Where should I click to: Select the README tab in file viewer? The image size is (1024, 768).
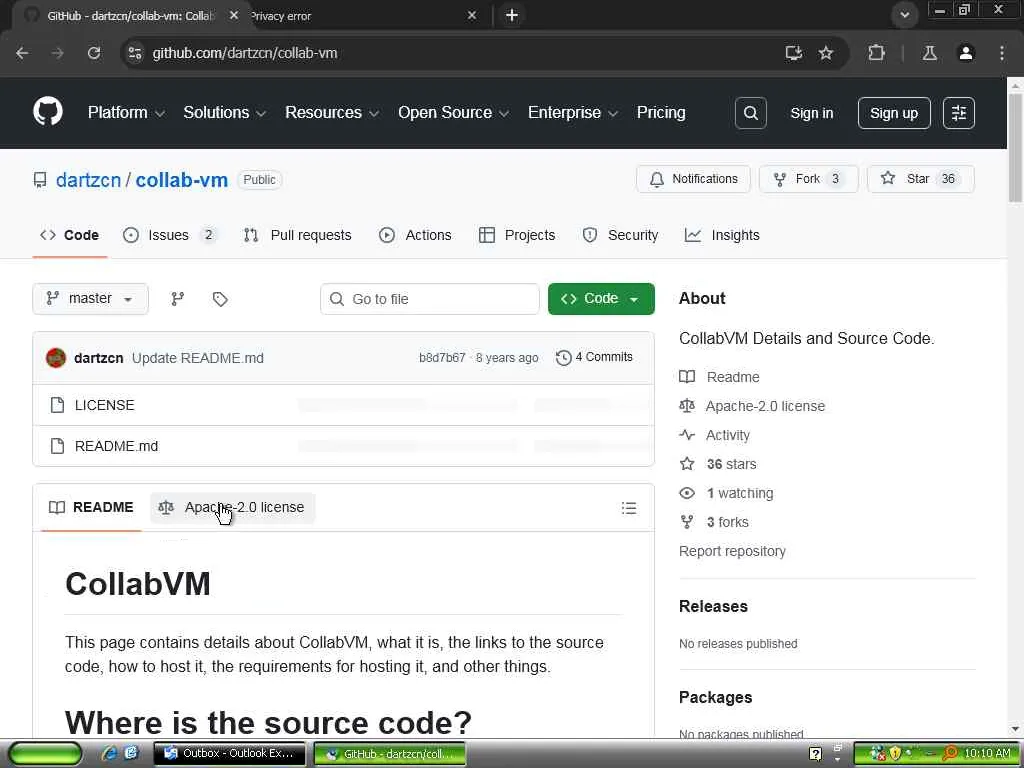point(91,507)
